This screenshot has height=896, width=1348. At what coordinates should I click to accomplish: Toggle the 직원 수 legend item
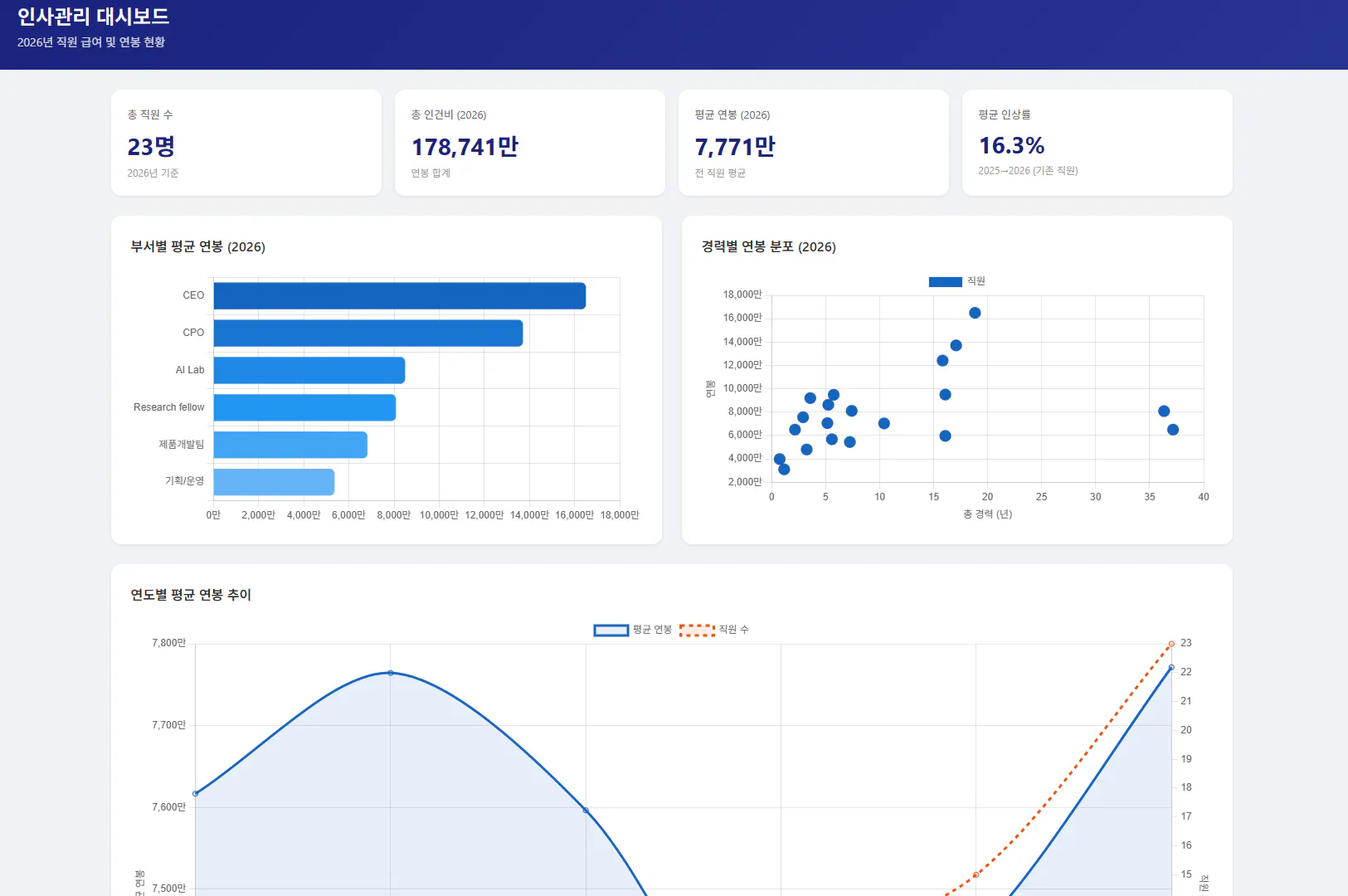pyautogui.click(x=713, y=630)
